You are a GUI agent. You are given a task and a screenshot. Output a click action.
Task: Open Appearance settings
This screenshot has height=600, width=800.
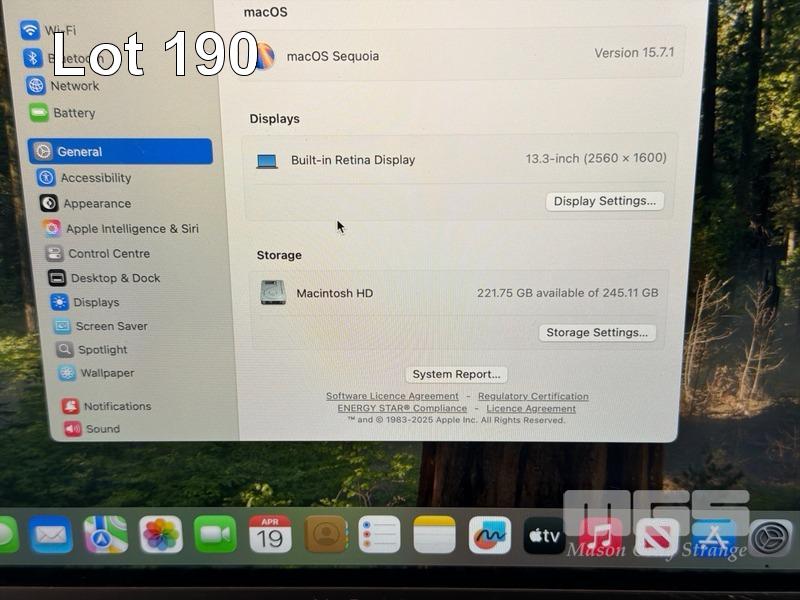85,203
